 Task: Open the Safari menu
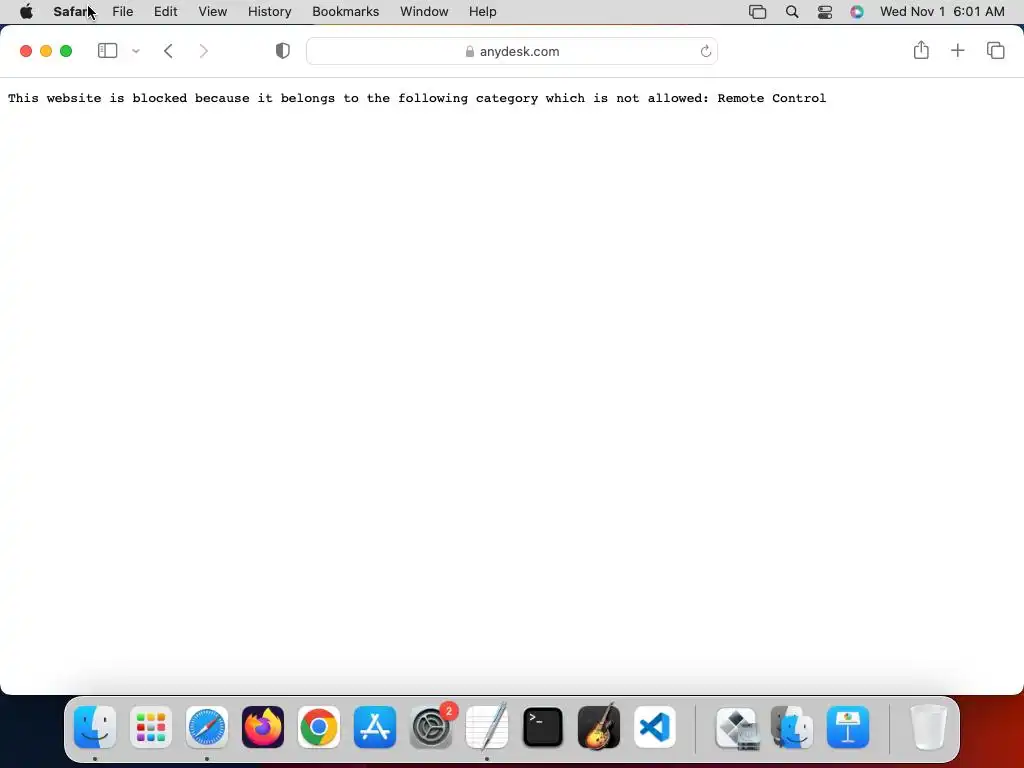coord(72,12)
